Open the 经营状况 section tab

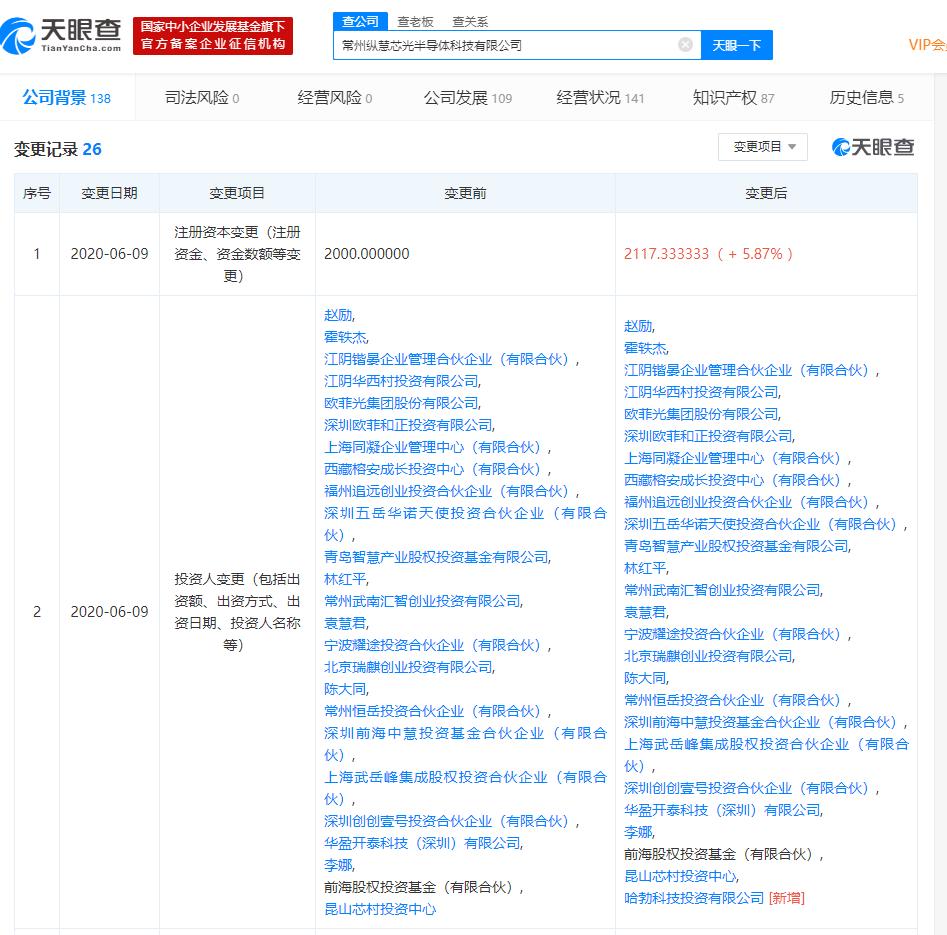click(x=600, y=97)
